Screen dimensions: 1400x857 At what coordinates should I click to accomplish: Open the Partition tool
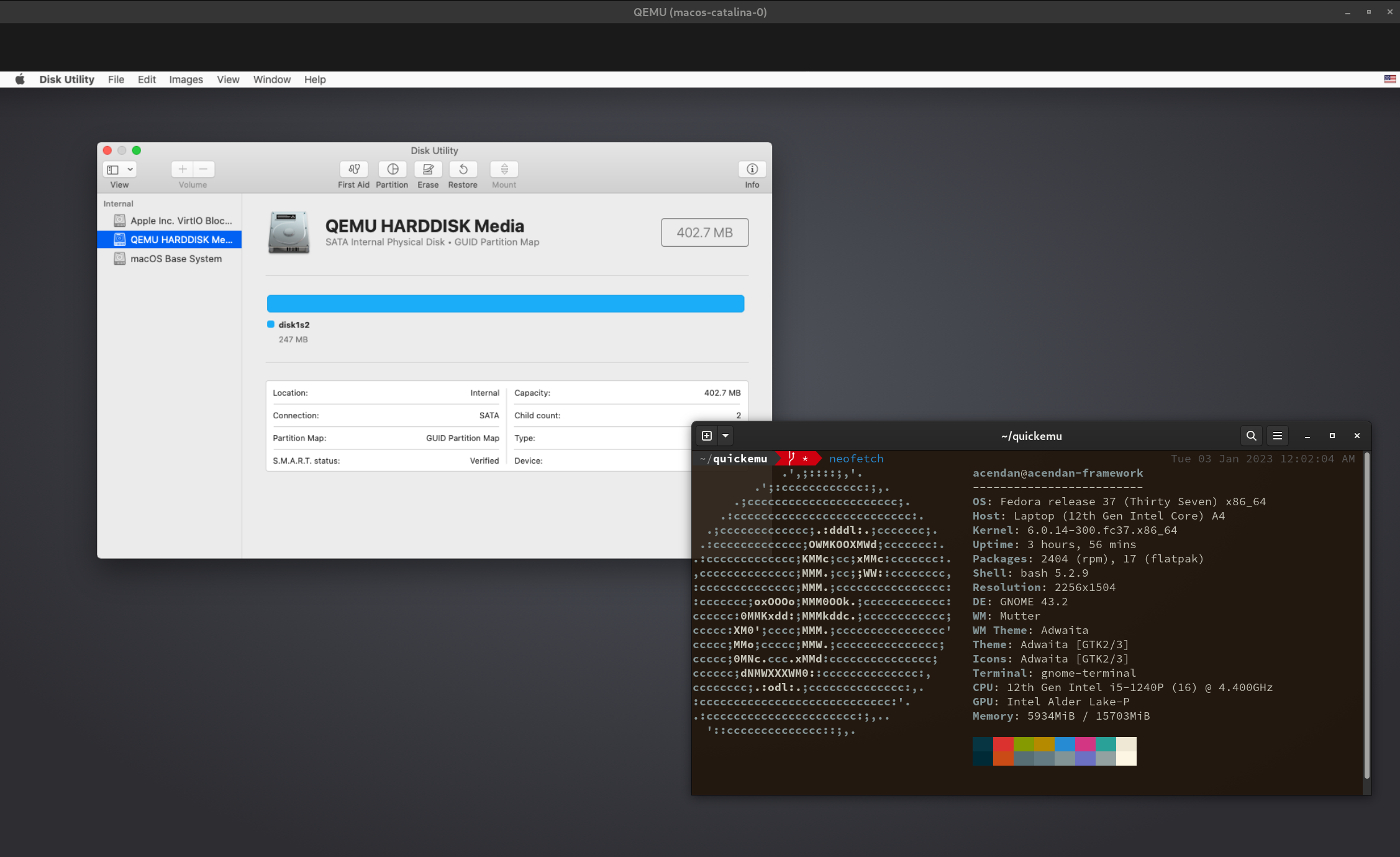(392, 169)
